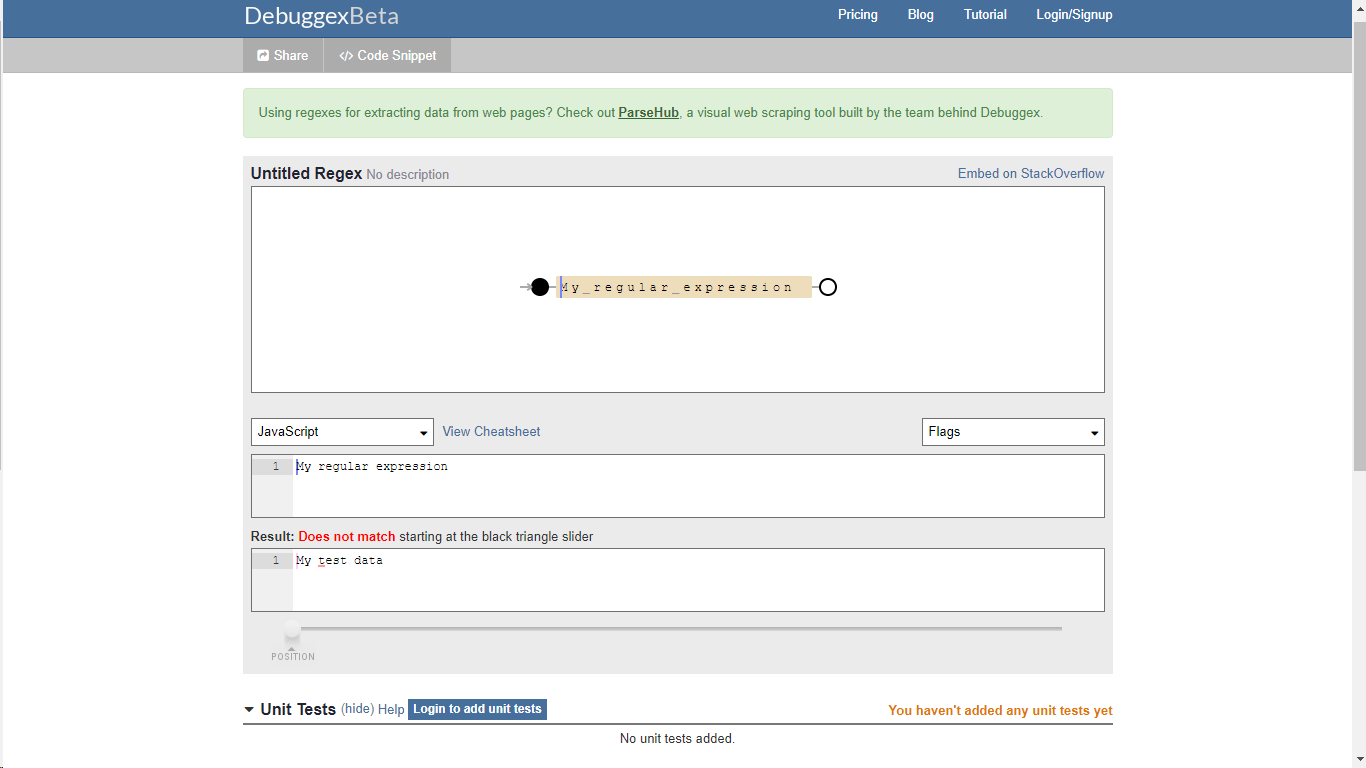1366x768 pixels.
Task: Collapse the Unit Tests section triangle
Action: [x=248, y=708]
